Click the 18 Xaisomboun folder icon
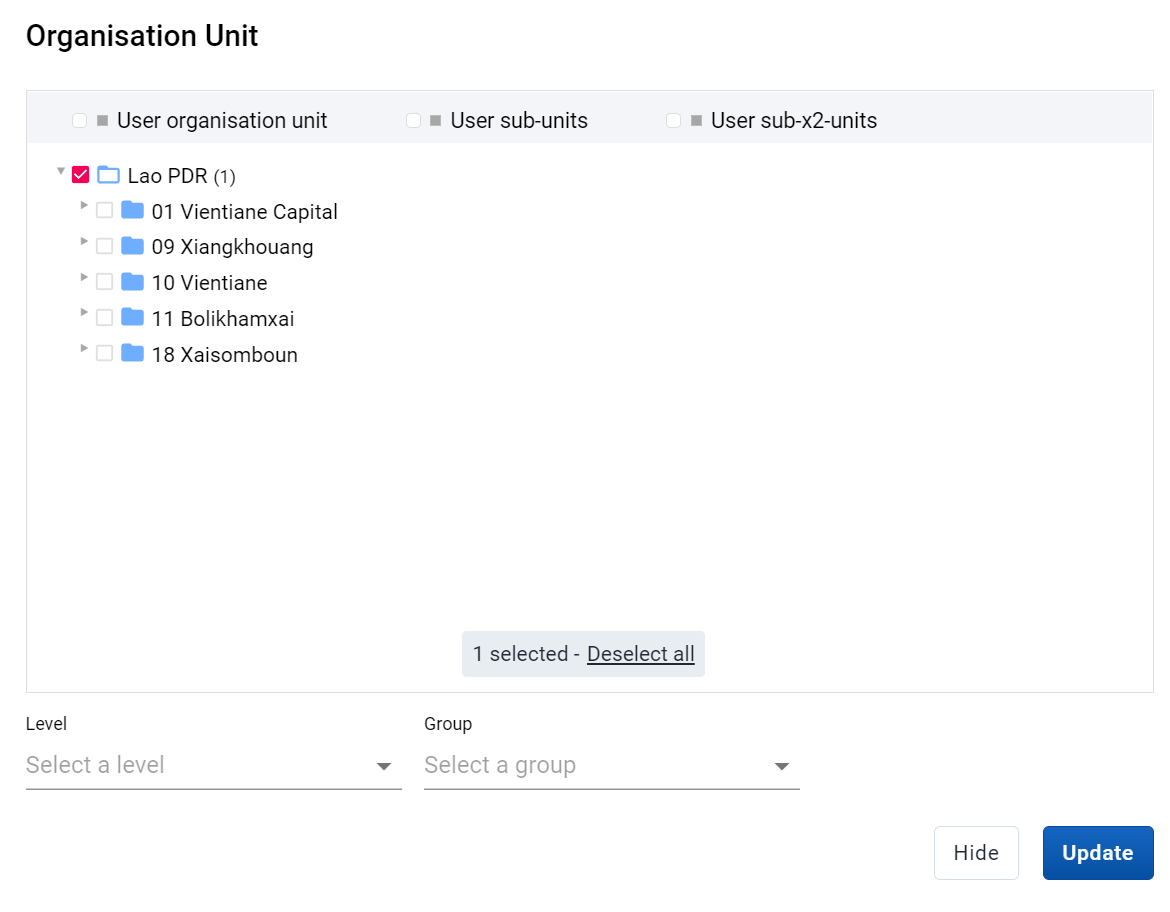This screenshot has width=1170, height=912. (x=133, y=353)
